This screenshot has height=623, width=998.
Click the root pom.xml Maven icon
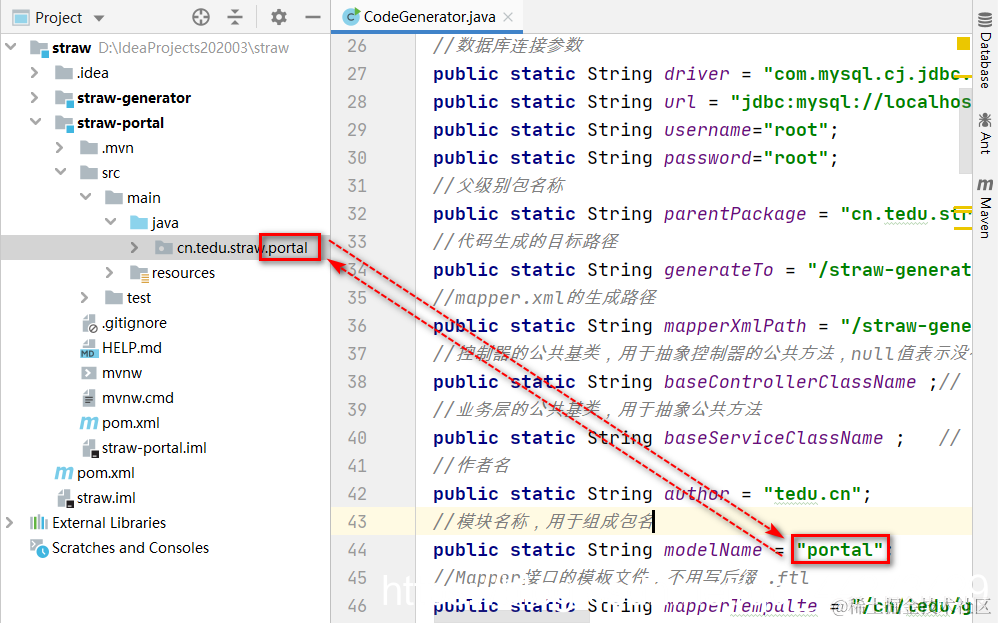click(x=64, y=473)
